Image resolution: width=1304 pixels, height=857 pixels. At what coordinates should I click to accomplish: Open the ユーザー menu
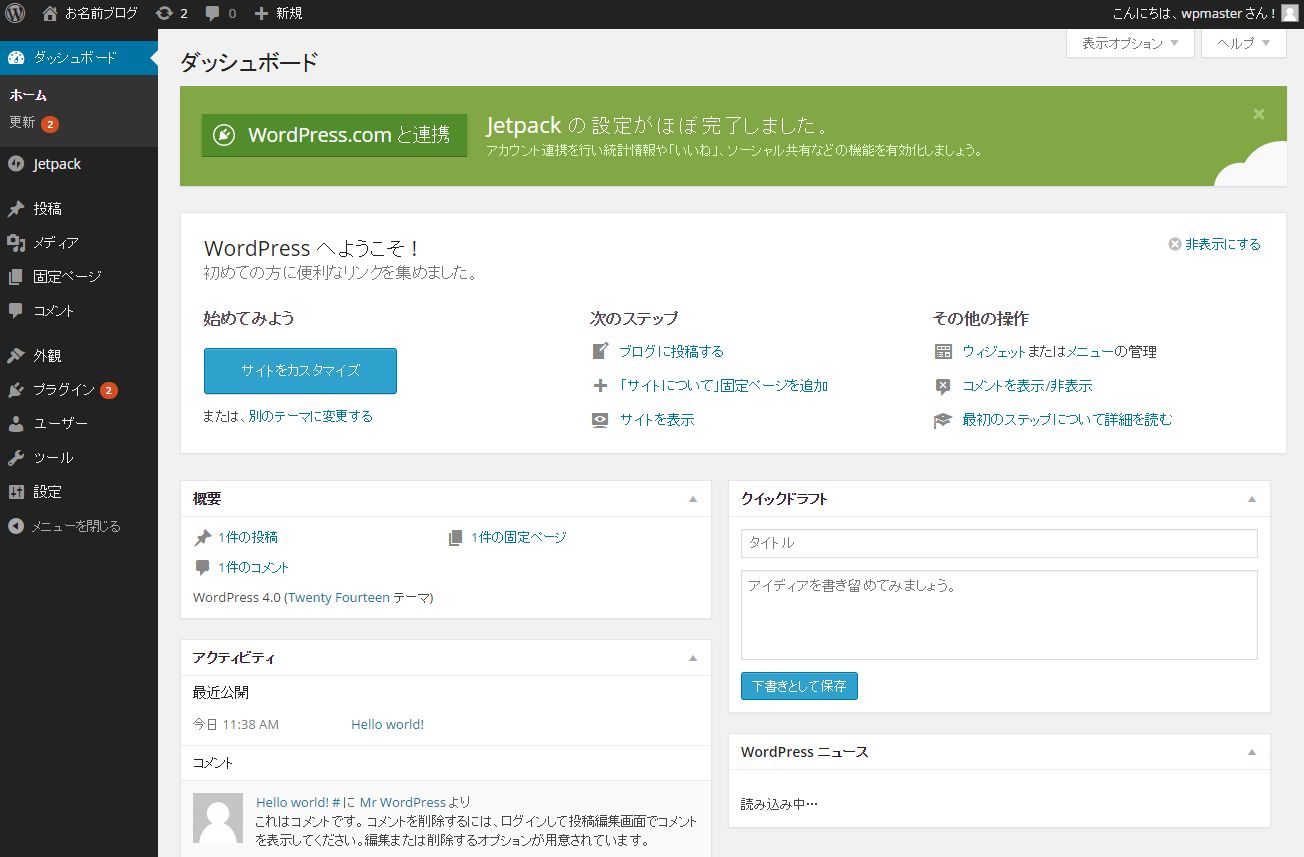(x=78, y=424)
